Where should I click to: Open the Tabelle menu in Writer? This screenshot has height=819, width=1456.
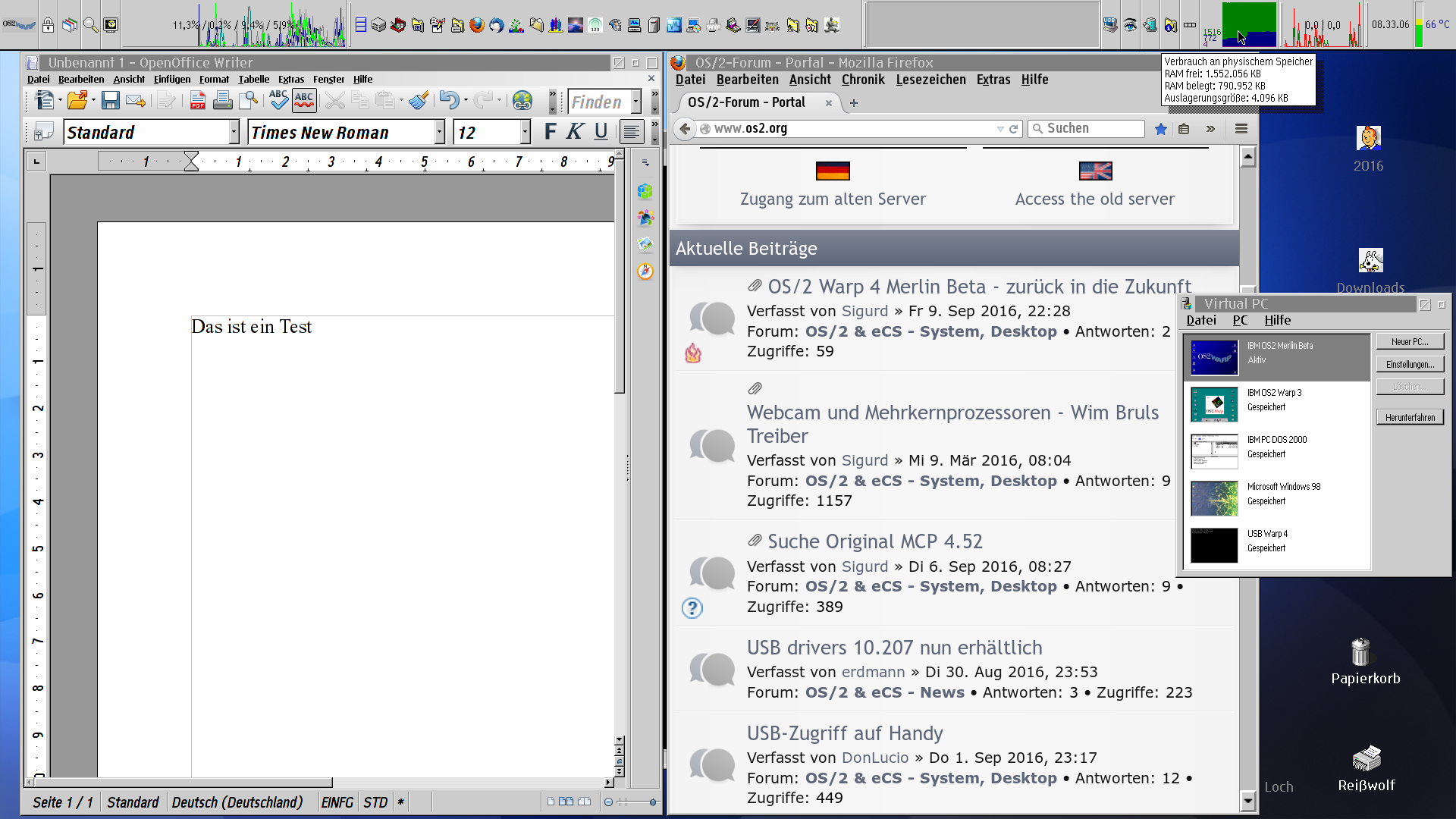tap(253, 79)
